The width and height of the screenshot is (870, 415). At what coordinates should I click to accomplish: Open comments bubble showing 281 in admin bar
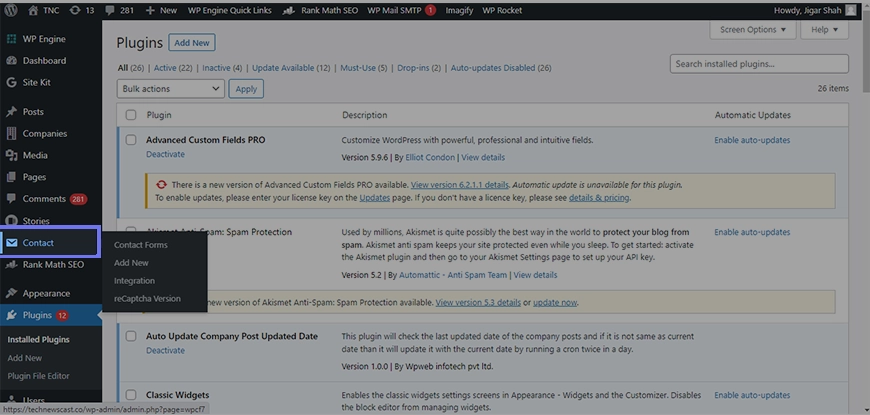point(109,10)
